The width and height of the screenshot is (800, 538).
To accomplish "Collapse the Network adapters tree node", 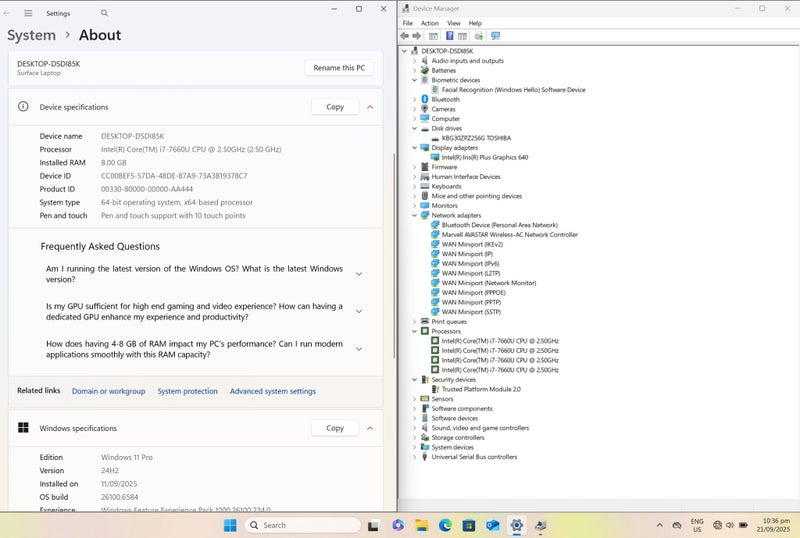I will [415, 215].
